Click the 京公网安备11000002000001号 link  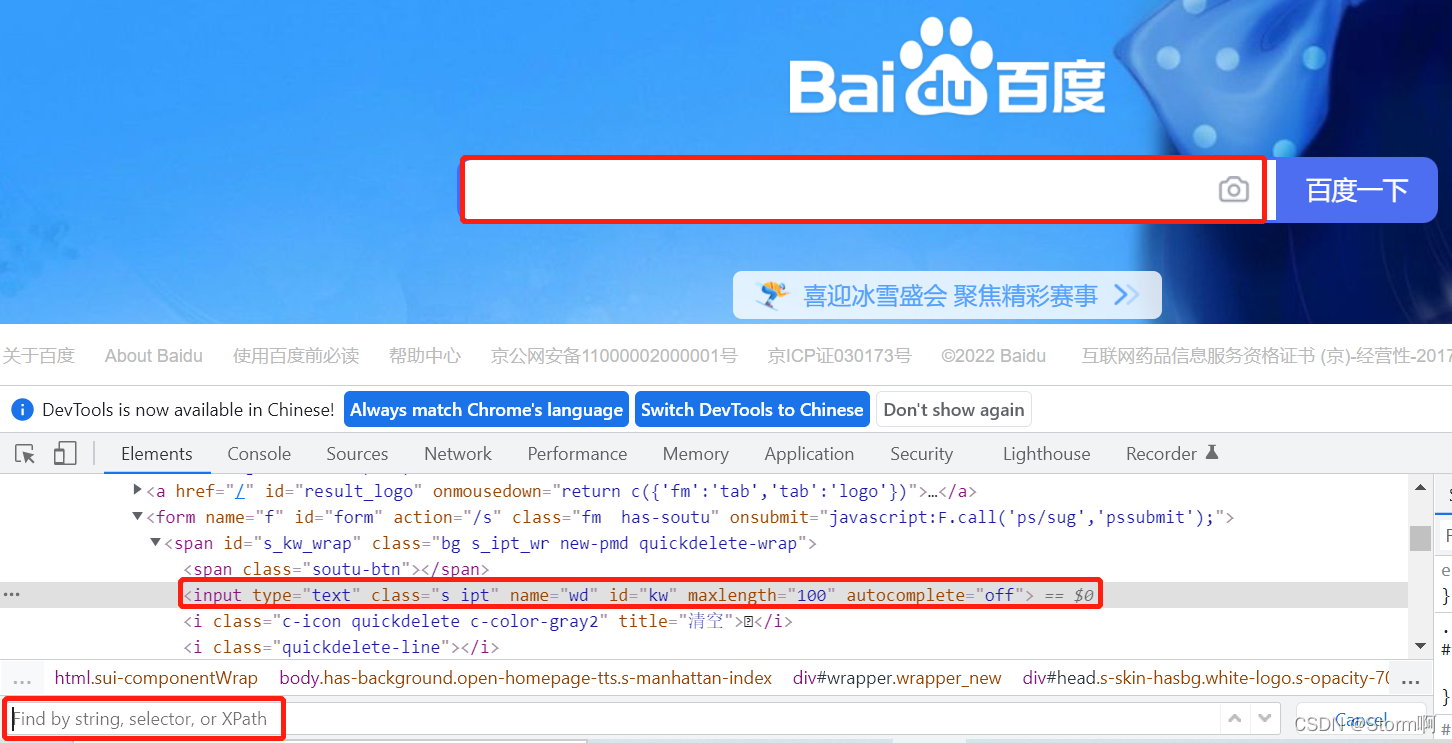point(614,356)
